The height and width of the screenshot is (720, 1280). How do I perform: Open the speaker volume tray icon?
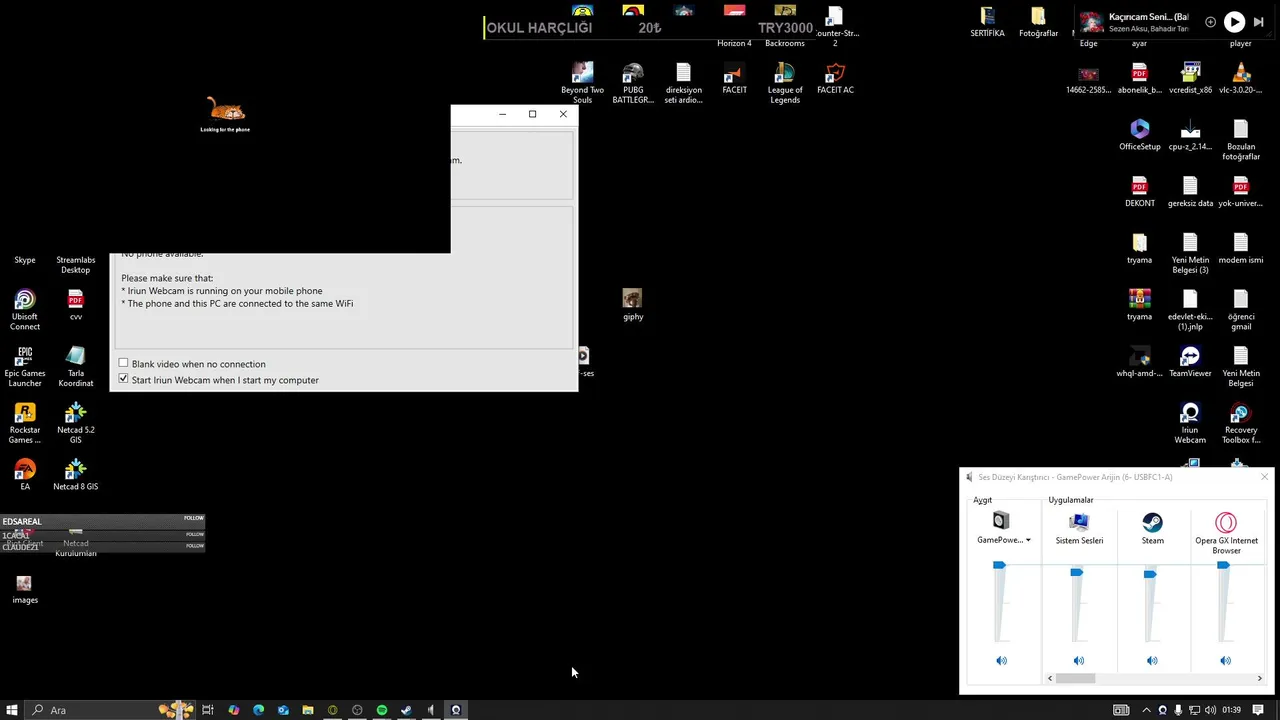pos(1210,710)
